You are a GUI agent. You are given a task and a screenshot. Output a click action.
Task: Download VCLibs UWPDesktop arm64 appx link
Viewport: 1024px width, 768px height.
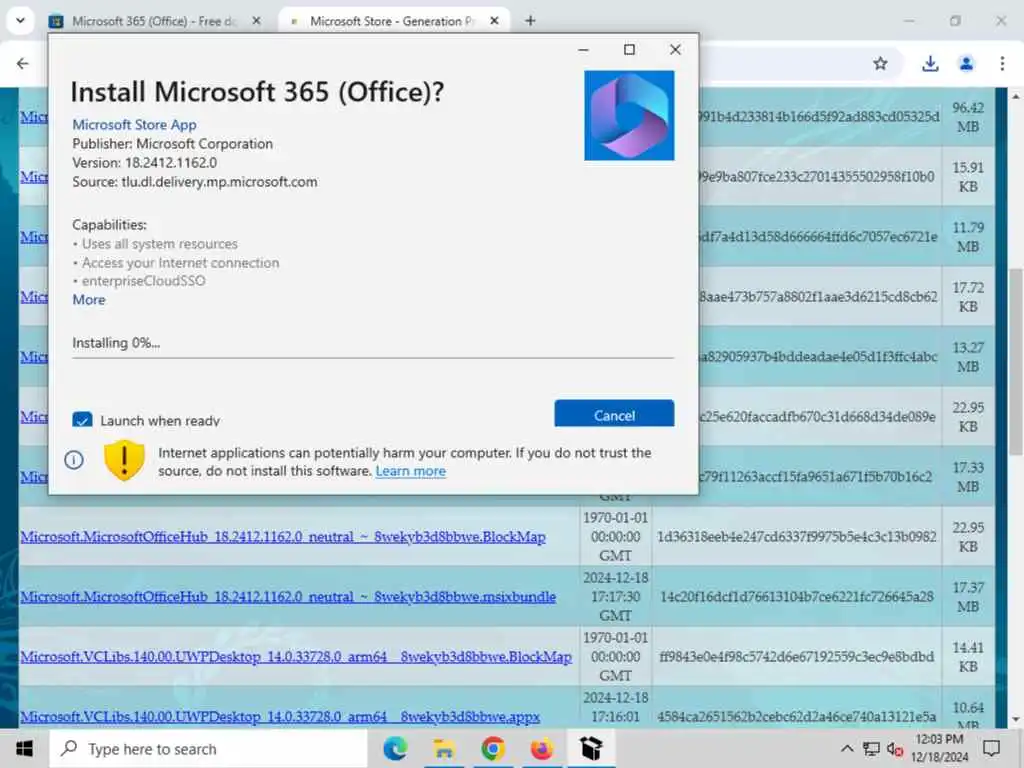[x=280, y=717]
